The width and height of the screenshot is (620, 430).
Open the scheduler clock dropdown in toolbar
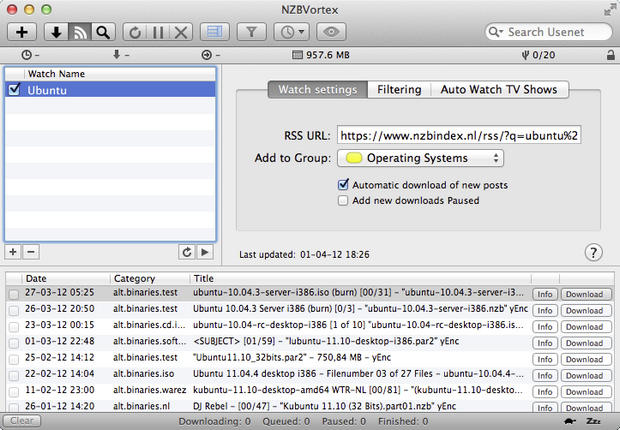point(292,32)
